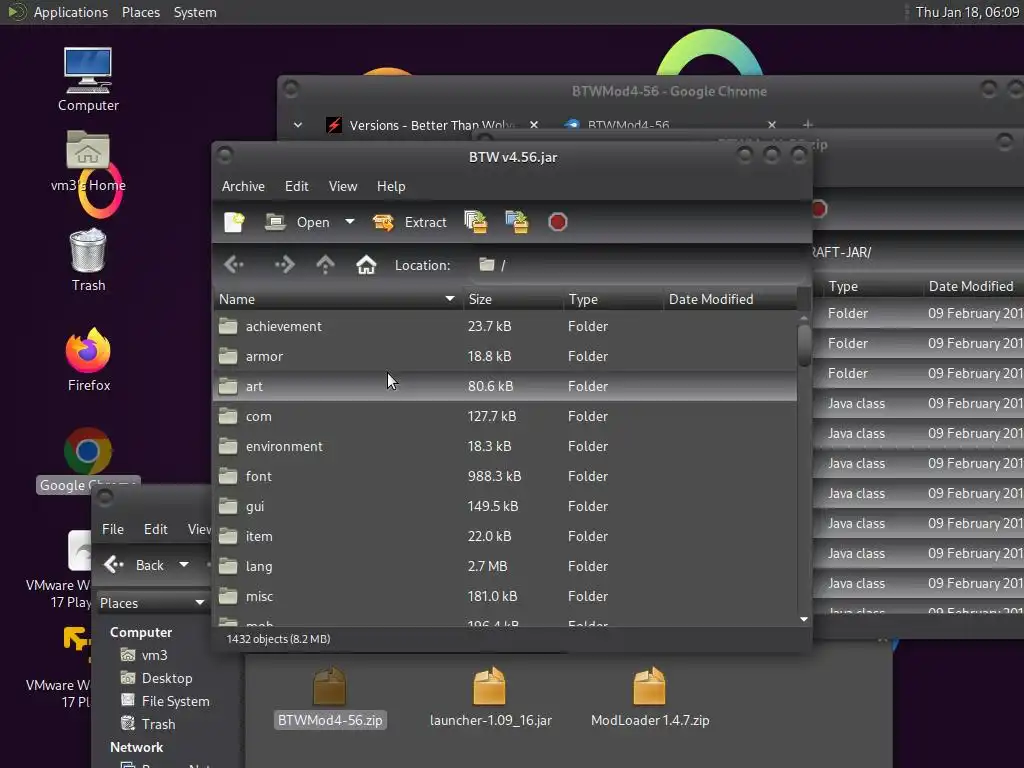The image size is (1024, 768).
Task: Click the New Archive icon in toolbar
Action: click(x=234, y=222)
